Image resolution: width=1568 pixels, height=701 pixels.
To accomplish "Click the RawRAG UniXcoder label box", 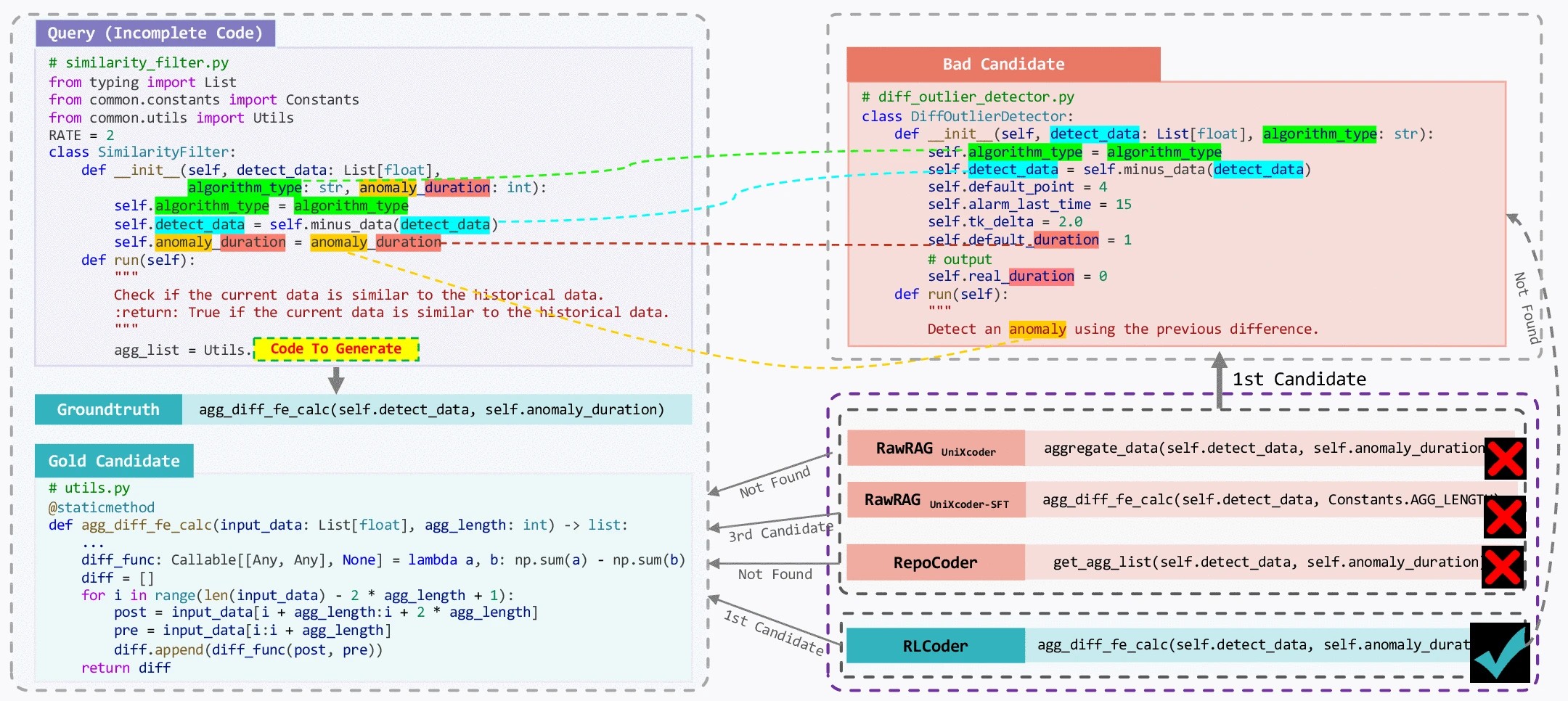I will pos(935,448).
